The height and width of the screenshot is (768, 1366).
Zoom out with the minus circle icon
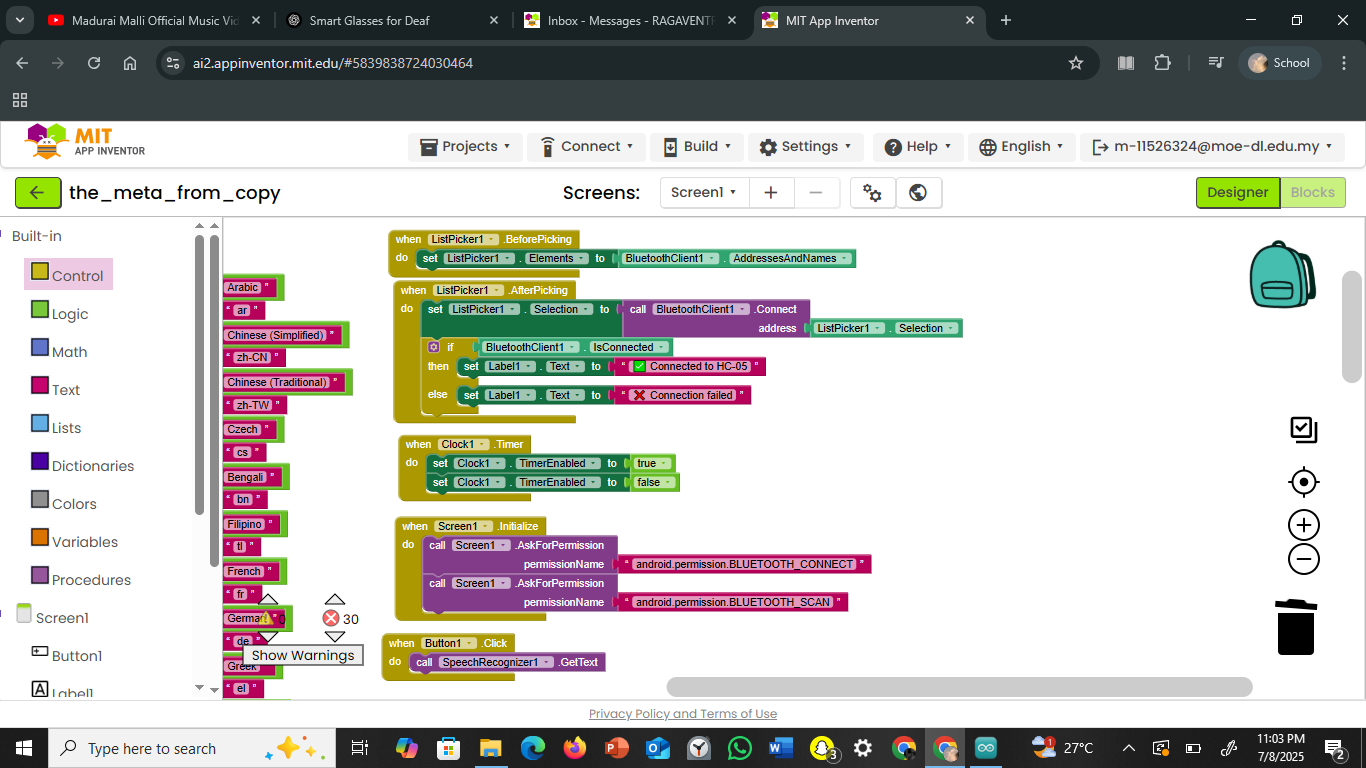click(x=1304, y=559)
